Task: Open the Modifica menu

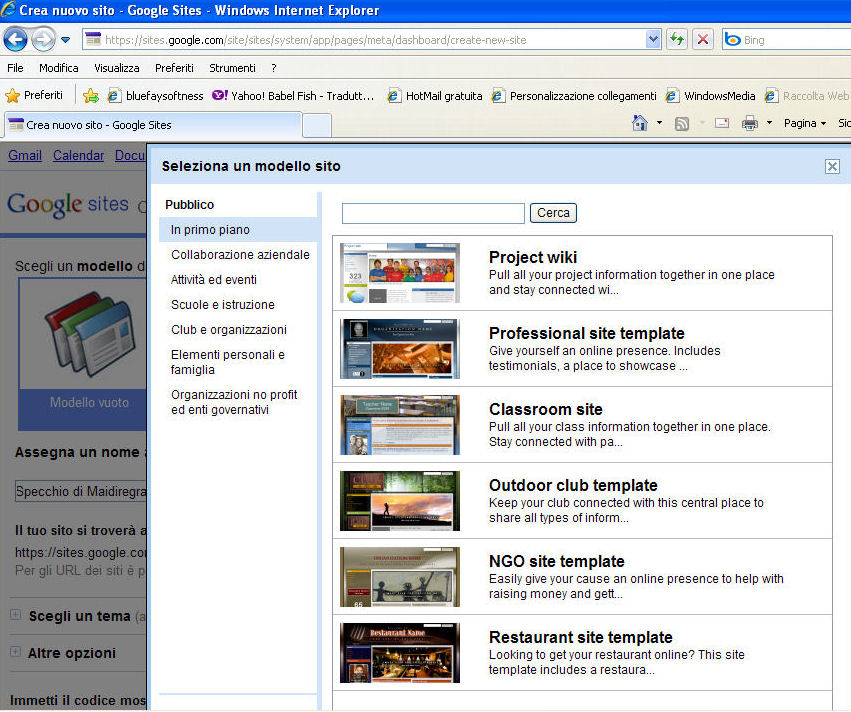Action: coord(59,68)
